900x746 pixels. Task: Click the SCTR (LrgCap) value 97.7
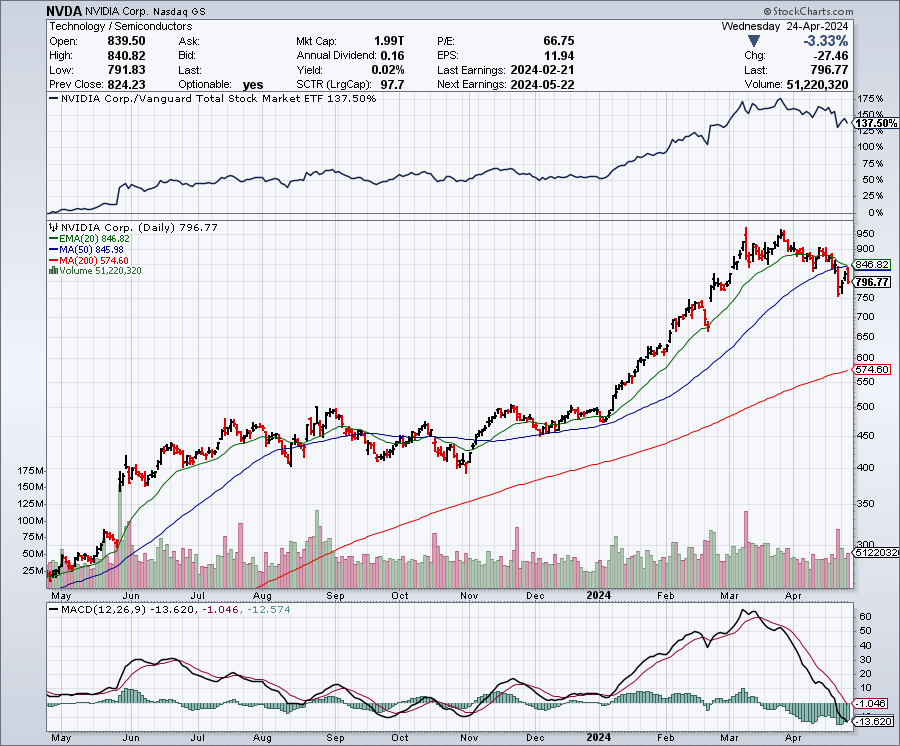tap(393, 84)
